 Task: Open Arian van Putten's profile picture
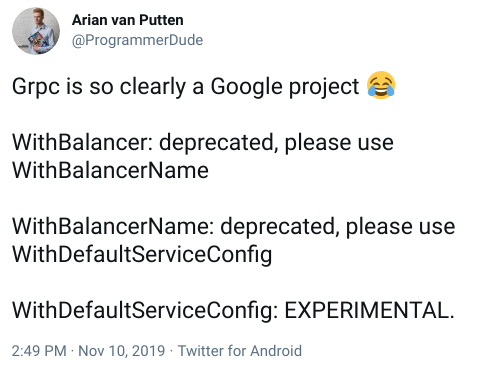pyautogui.click(x=36, y=31)
